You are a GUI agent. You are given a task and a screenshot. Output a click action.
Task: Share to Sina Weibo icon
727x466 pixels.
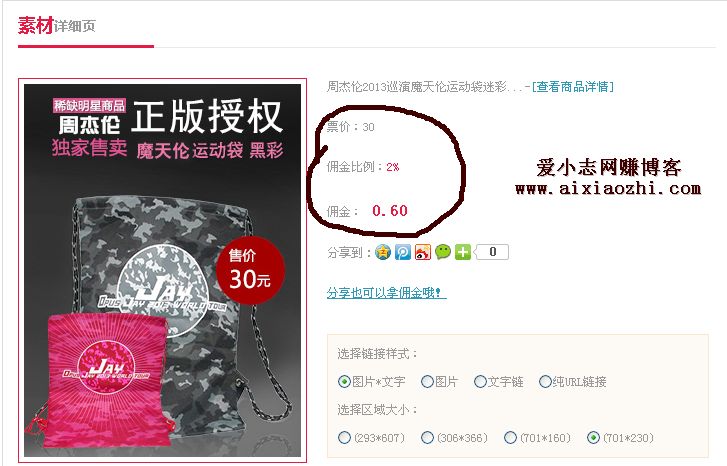[x=423, y=252]
